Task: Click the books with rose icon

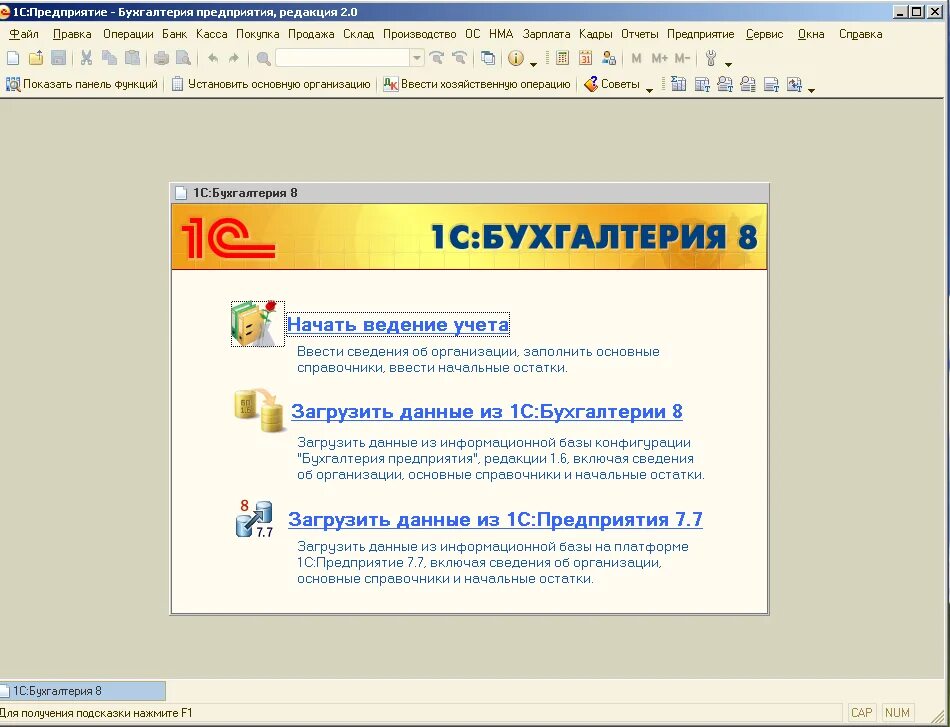Action: coord(257,324)
